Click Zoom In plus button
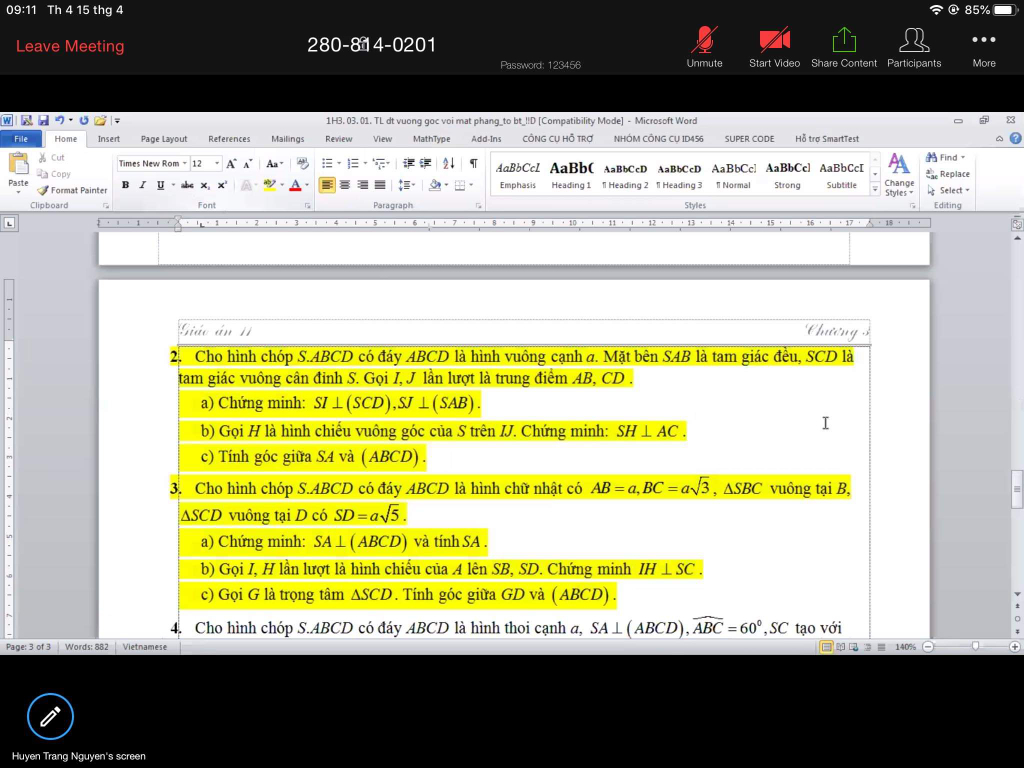The width and height of the screenshot is (1024, 768). pos(1014,647)
